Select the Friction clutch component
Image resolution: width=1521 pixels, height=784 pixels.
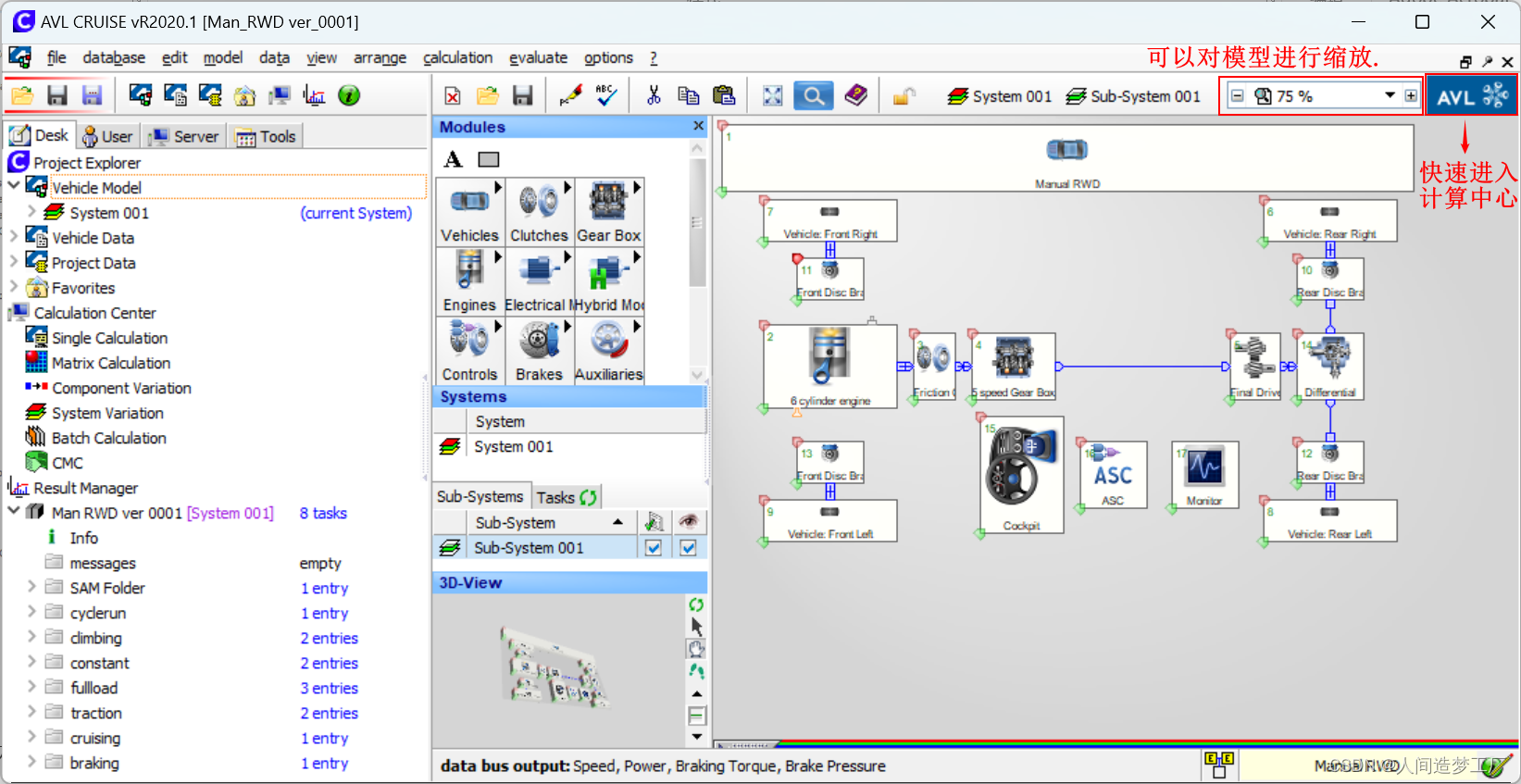point(933,367)
